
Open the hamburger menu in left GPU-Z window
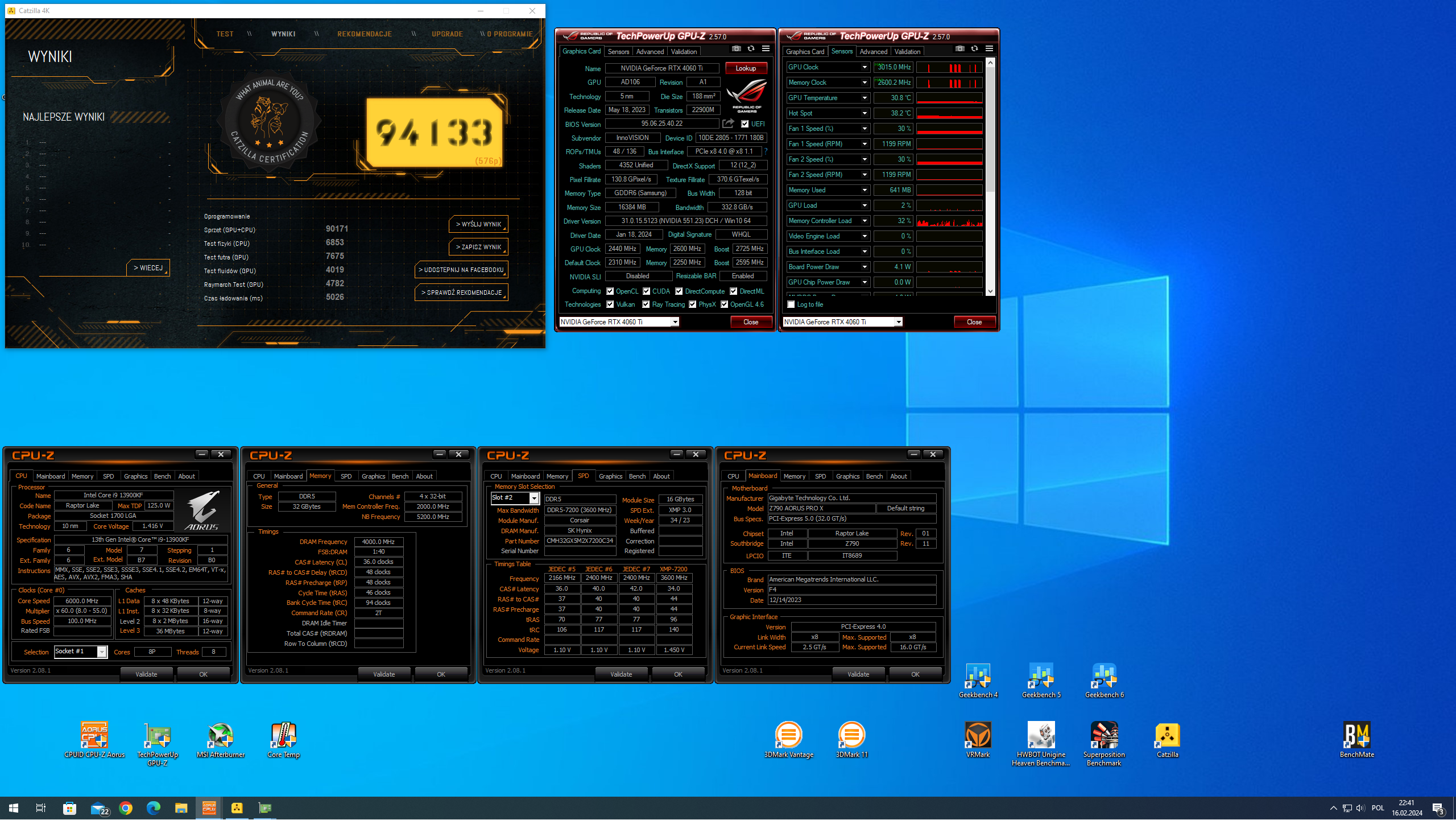click(x=766, y=49)
